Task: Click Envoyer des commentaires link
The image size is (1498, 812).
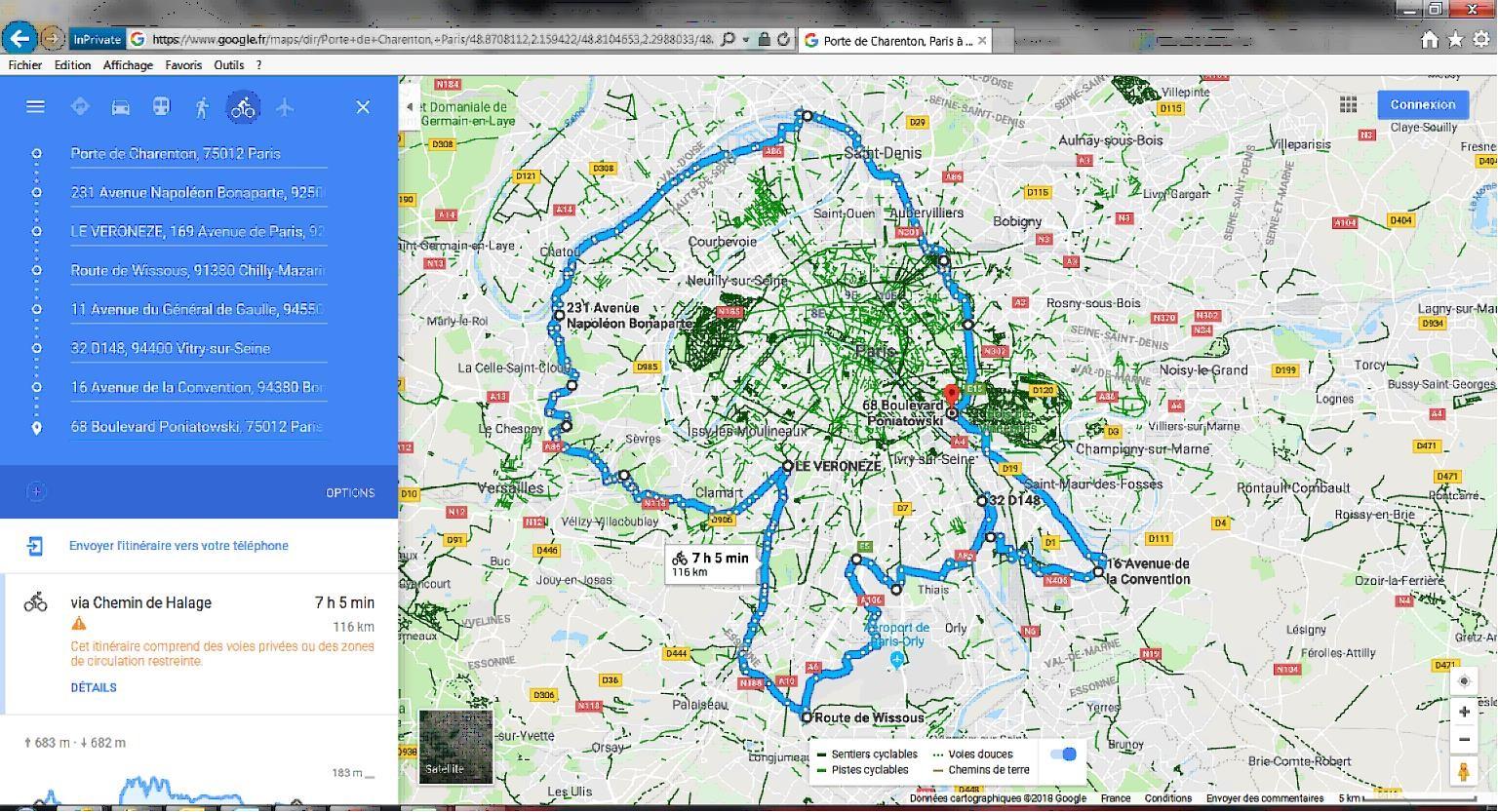Action: click(1265, 798)
